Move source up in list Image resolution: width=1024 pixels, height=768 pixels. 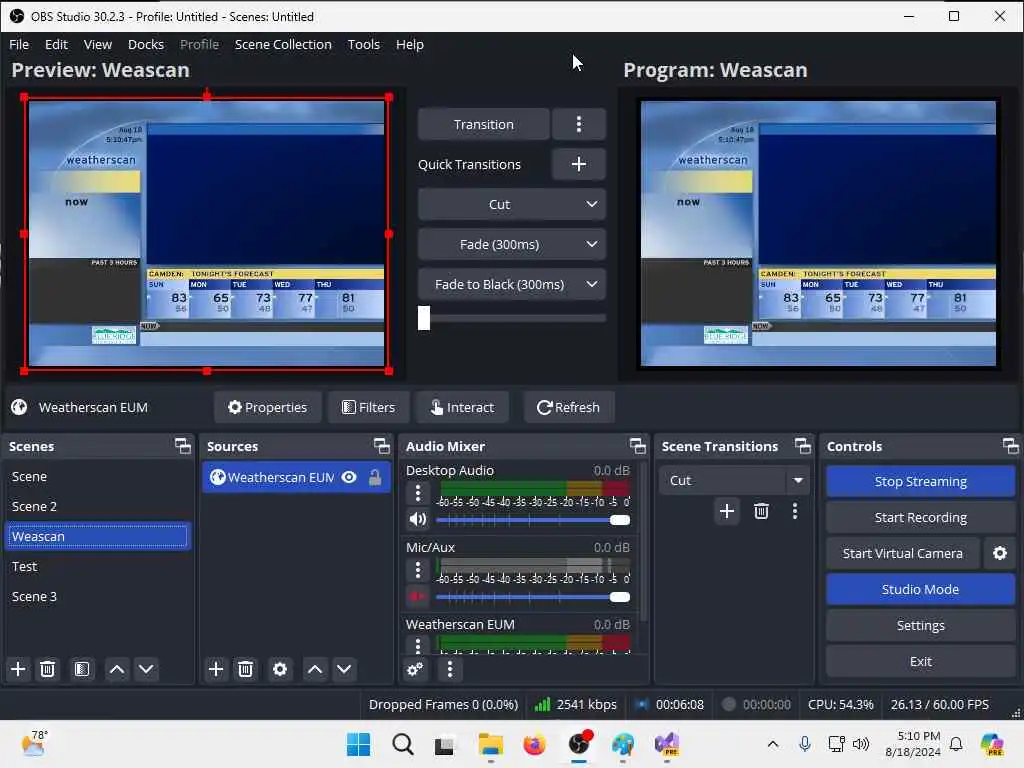coord(315,669)
